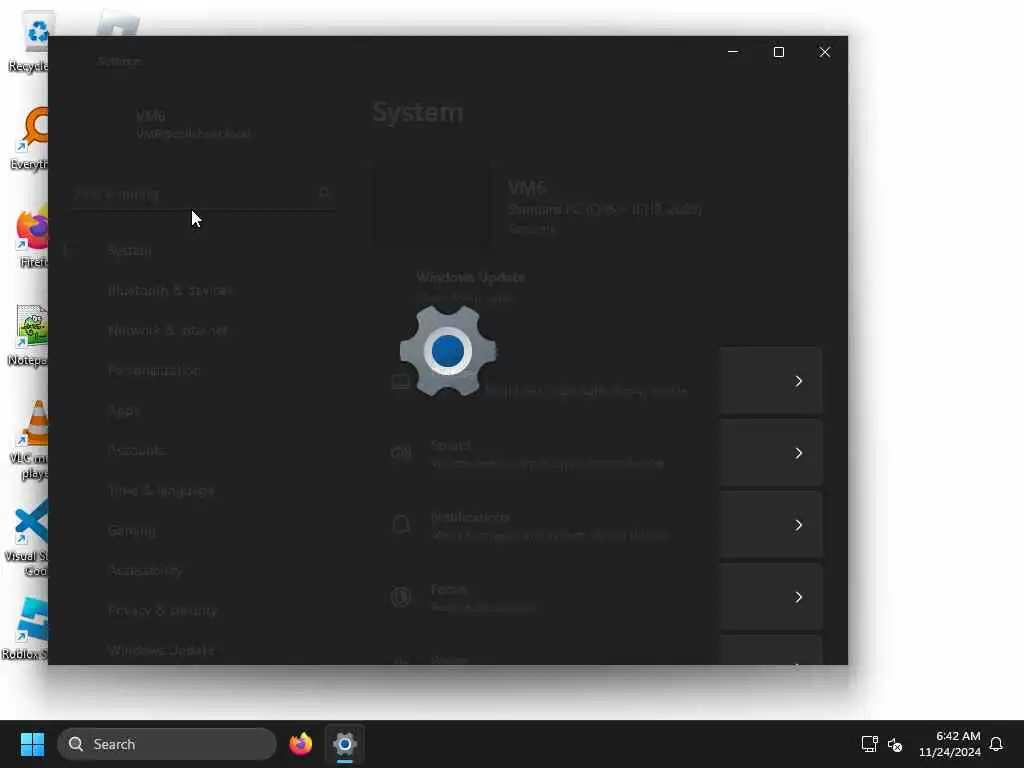Click the muted volume tray icon
The height and width of the screenshot is (768, 1024).
pyautogui.click(x=895, y=744)
